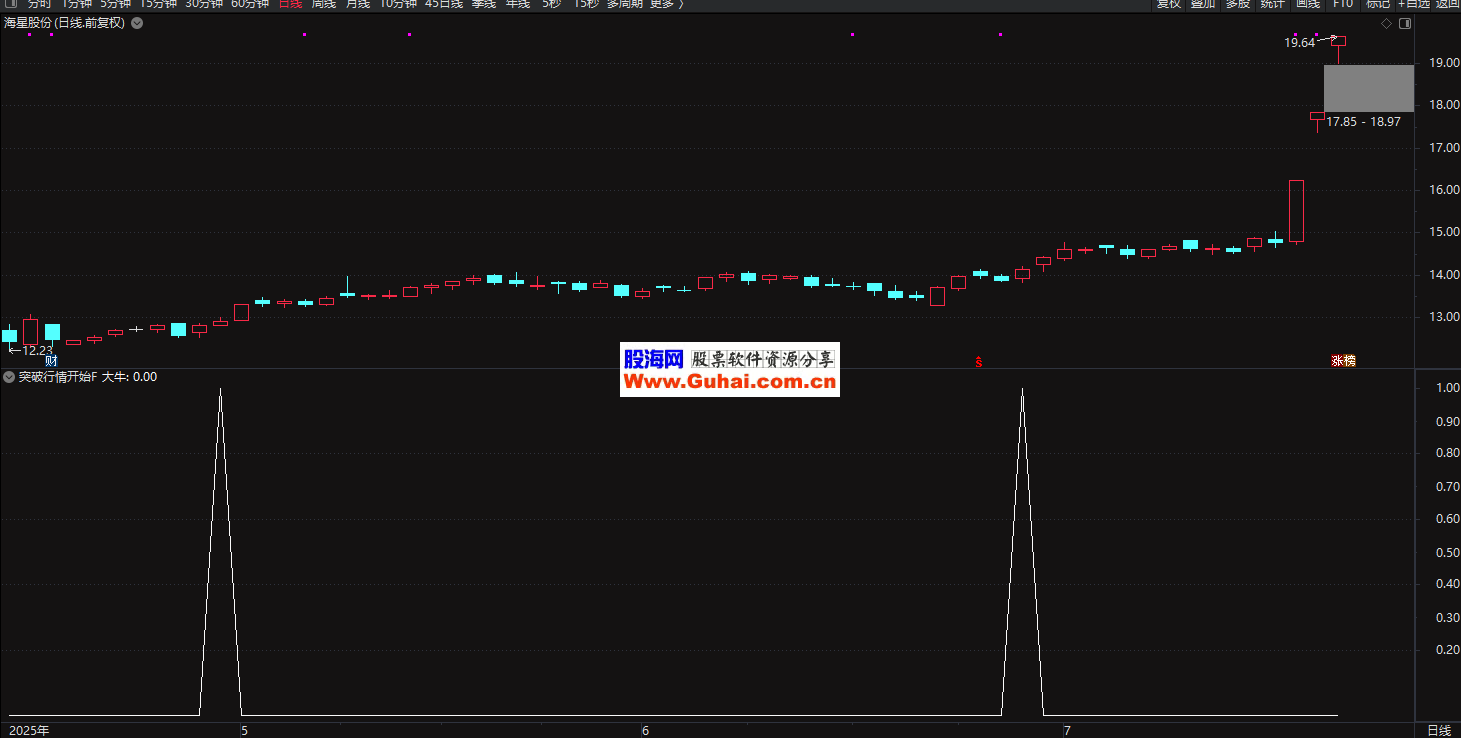
Task: Switch chart to 年线 yearly period
Action: click(517, 4)
